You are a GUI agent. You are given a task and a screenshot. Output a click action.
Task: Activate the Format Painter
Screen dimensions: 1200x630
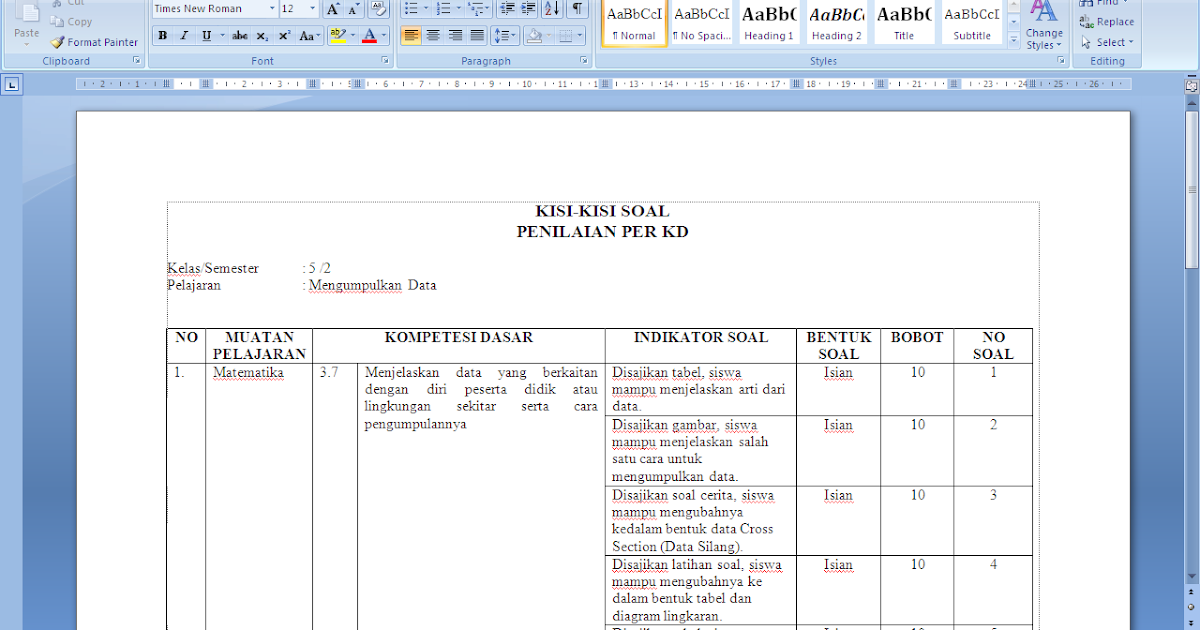(95, 42)
